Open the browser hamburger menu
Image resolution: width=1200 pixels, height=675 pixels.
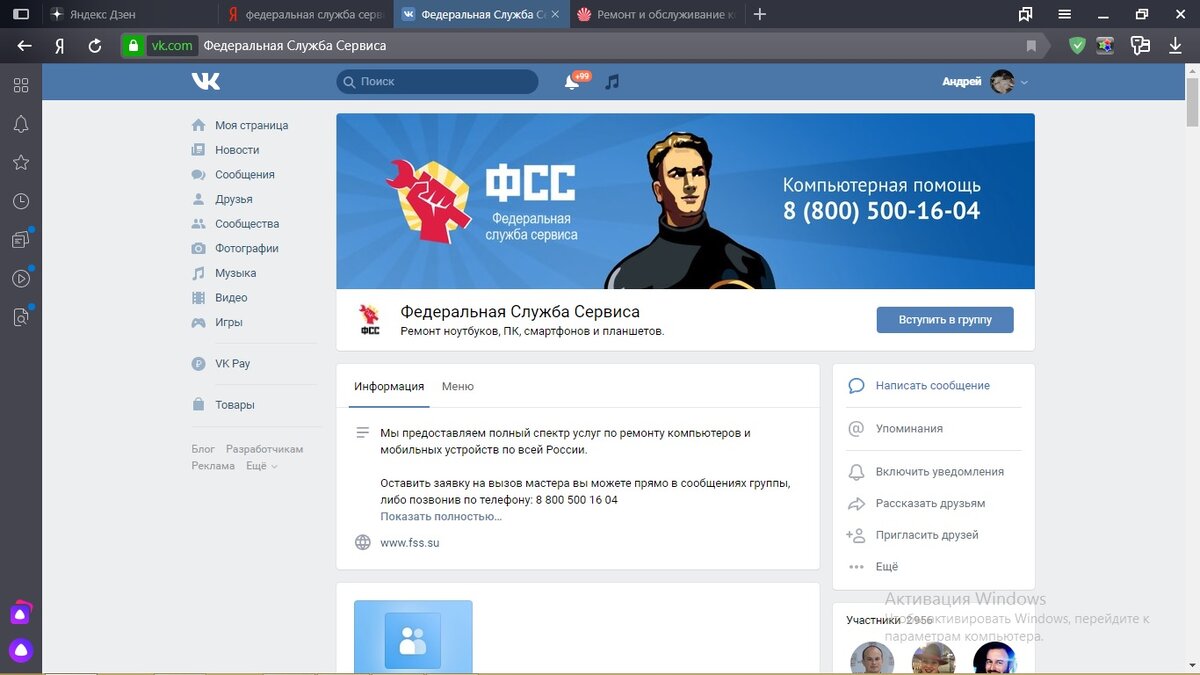(1065, 15)
